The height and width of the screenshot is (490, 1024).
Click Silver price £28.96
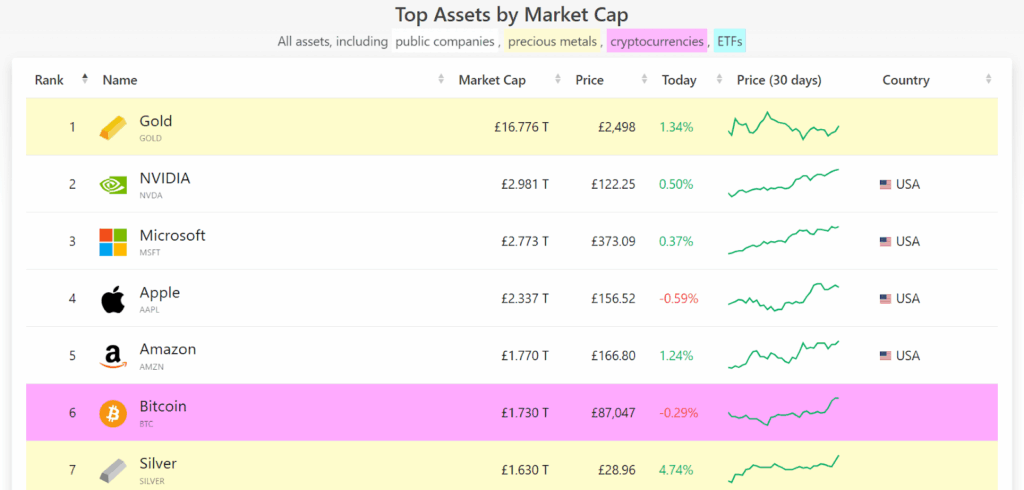coord(617,470)
